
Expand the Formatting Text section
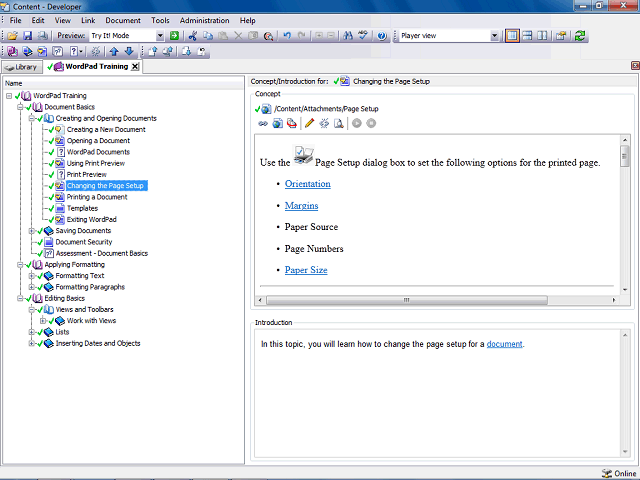tap(31, 276)
